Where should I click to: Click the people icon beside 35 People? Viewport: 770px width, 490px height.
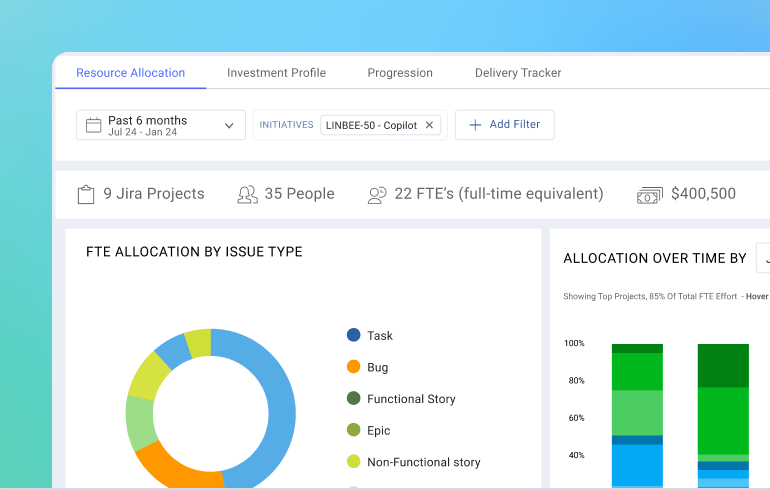(248, 194)
